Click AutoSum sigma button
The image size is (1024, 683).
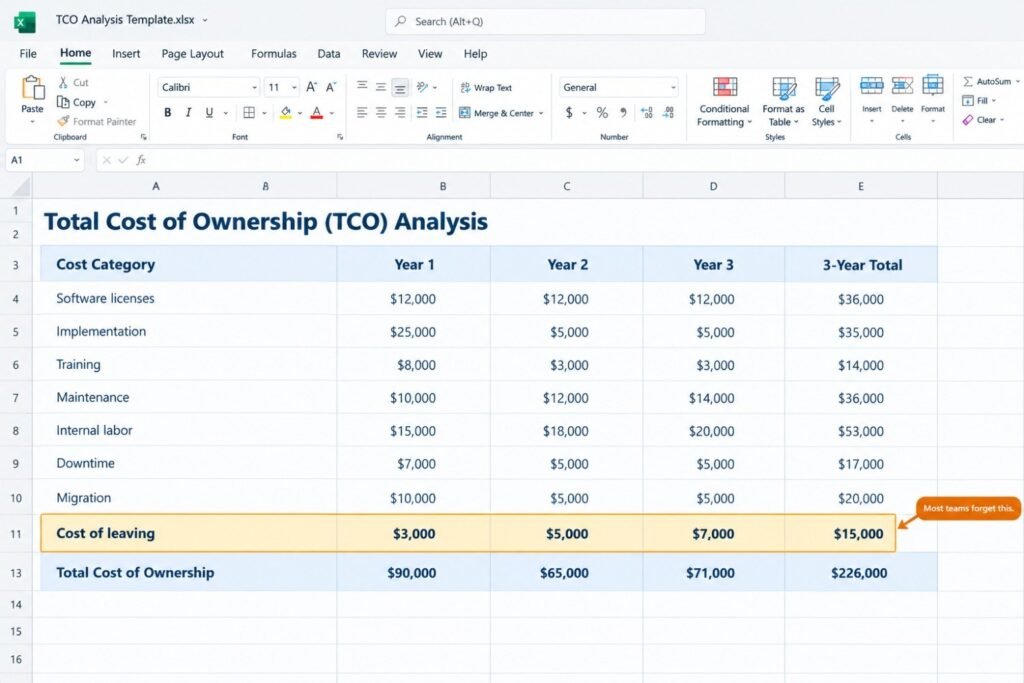(987, 82)
